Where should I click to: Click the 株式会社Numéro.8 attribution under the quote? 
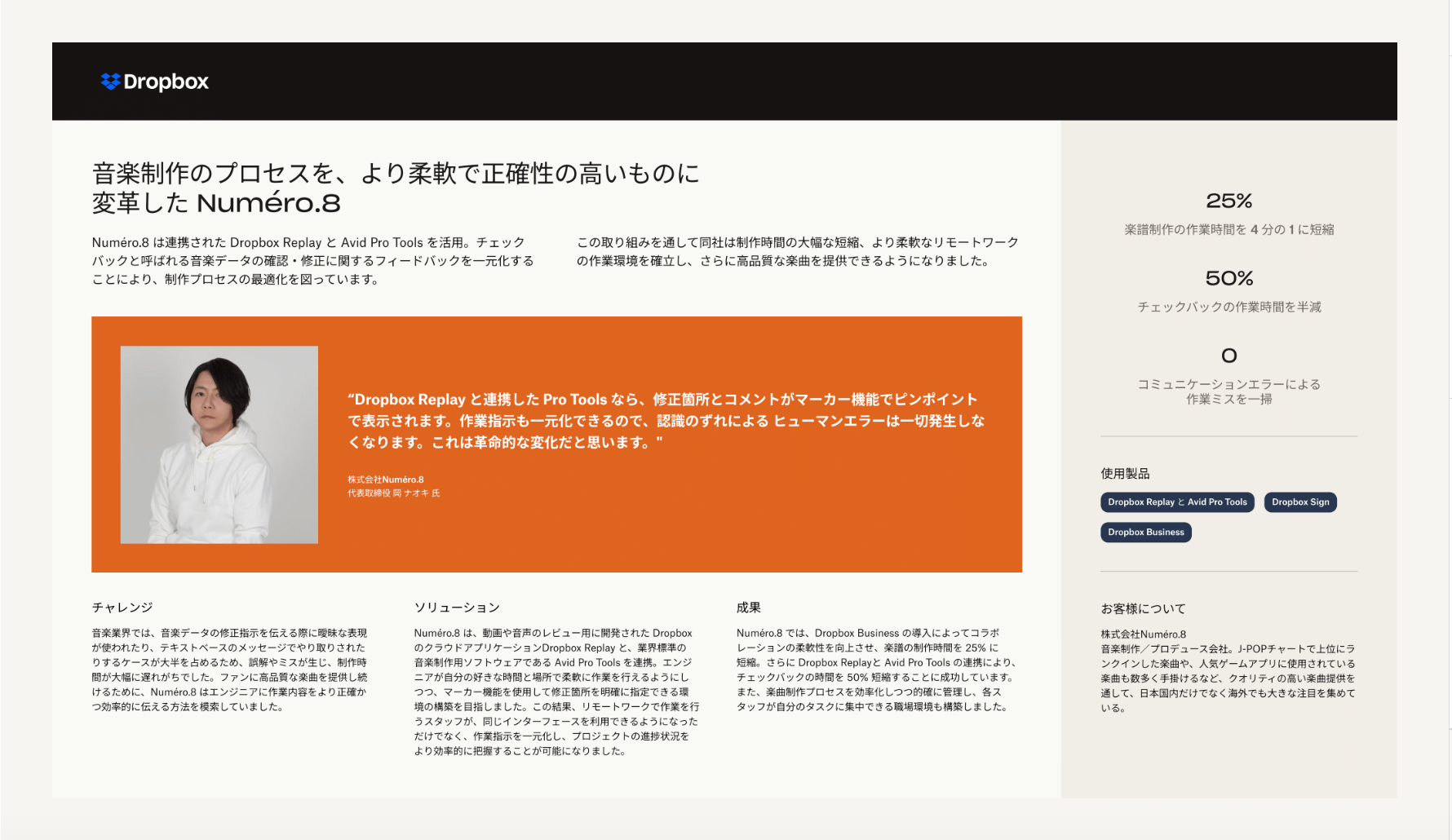[x=386, y=480]
